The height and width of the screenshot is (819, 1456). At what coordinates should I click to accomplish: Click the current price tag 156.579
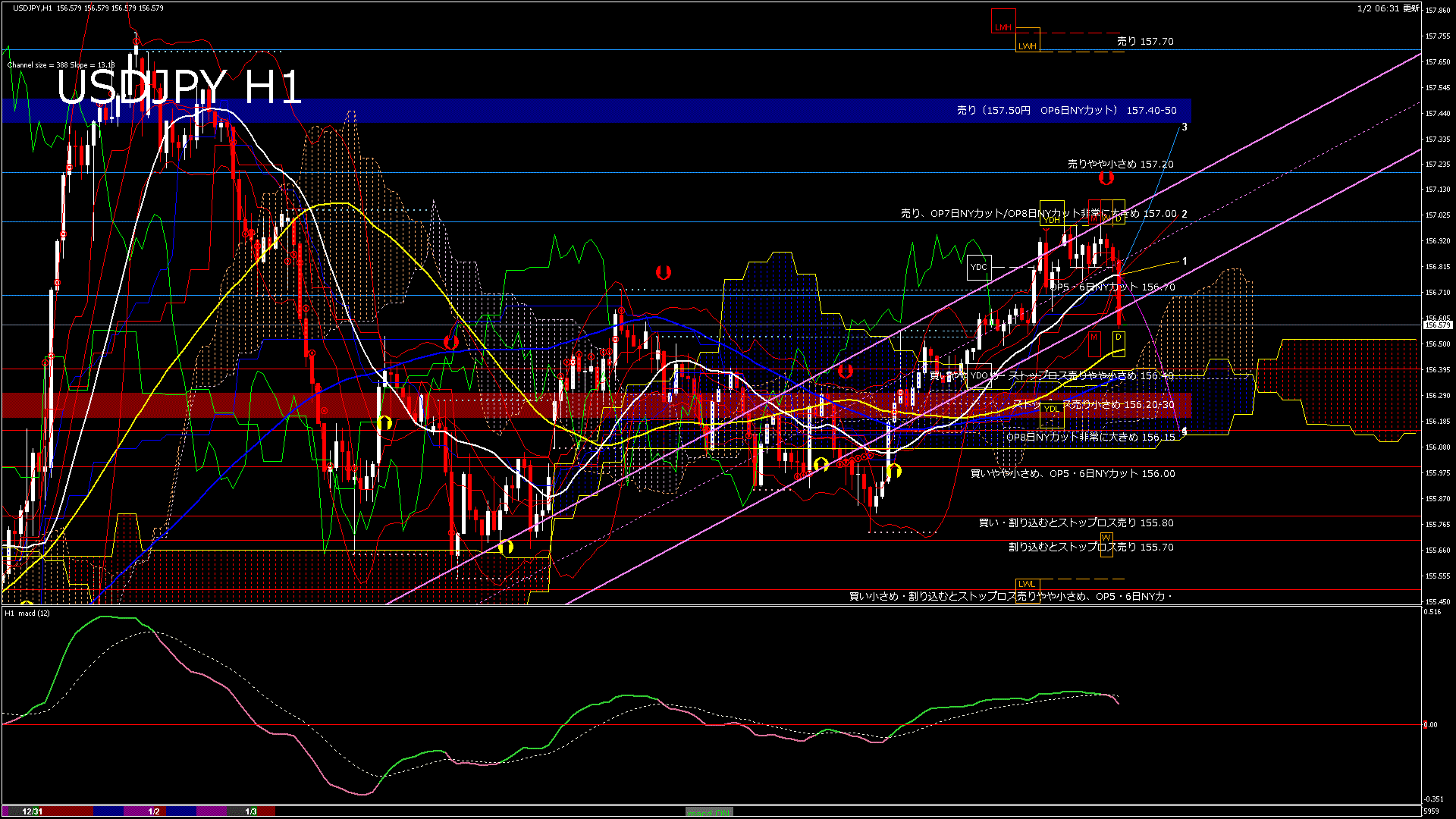1438,325
